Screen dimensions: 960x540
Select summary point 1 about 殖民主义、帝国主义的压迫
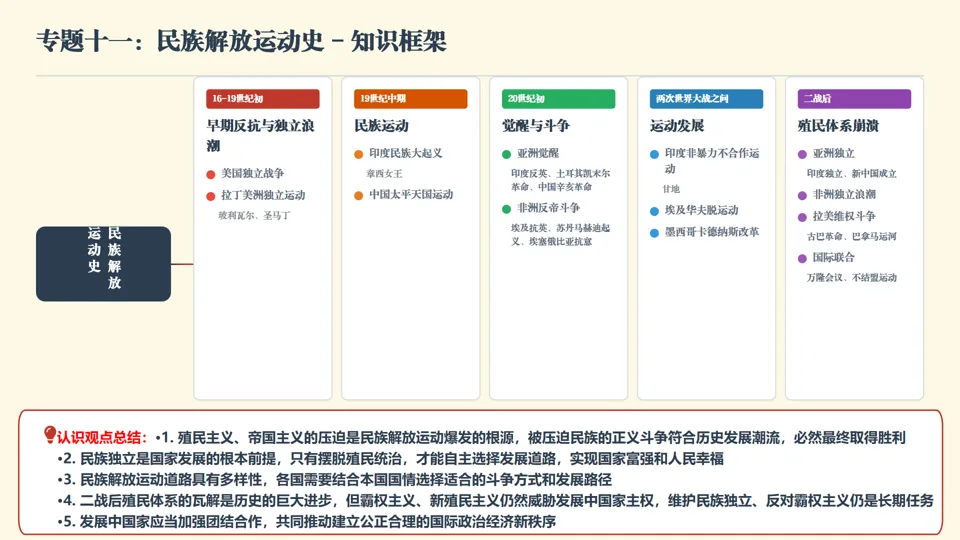coord(530,438)
